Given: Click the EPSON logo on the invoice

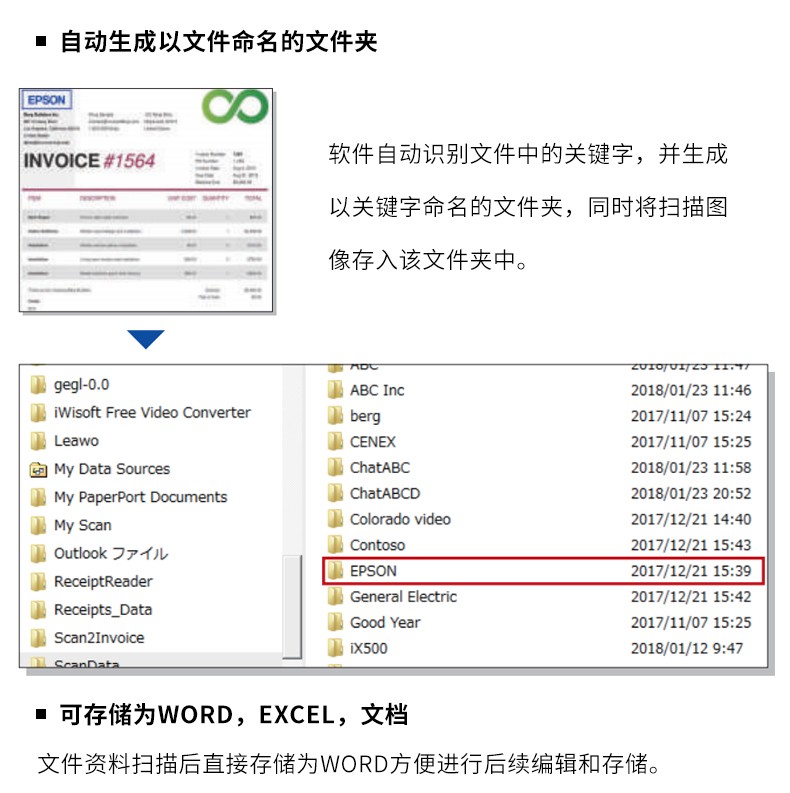Looking at the screenshot, I should click(47, 100).
